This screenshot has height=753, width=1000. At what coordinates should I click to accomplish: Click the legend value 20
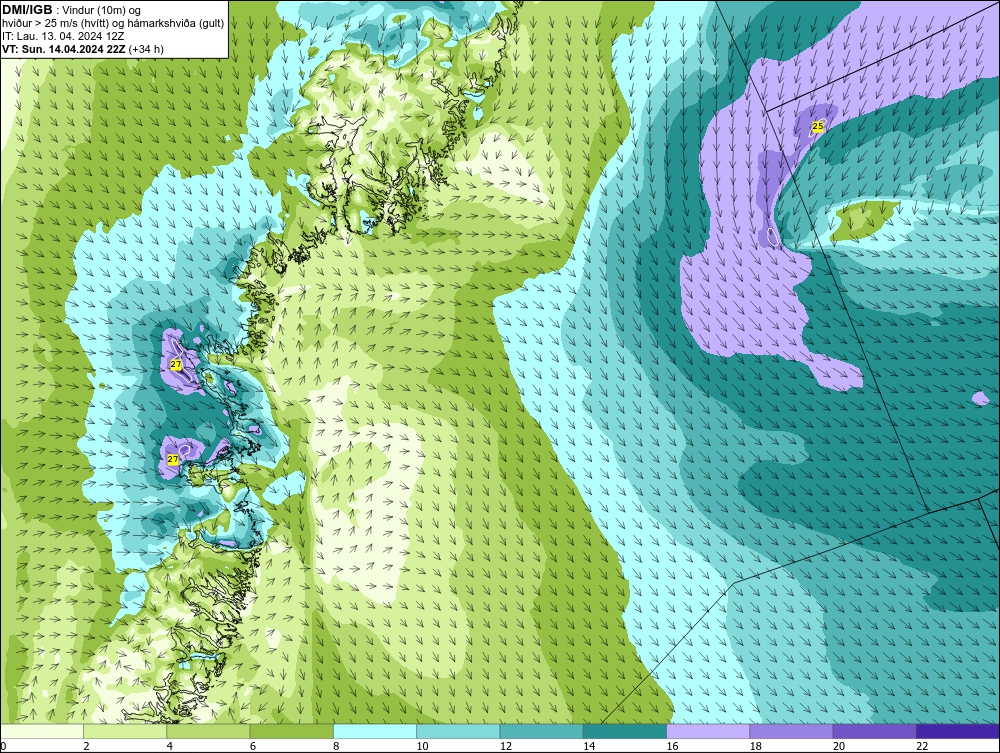[839, 746]
